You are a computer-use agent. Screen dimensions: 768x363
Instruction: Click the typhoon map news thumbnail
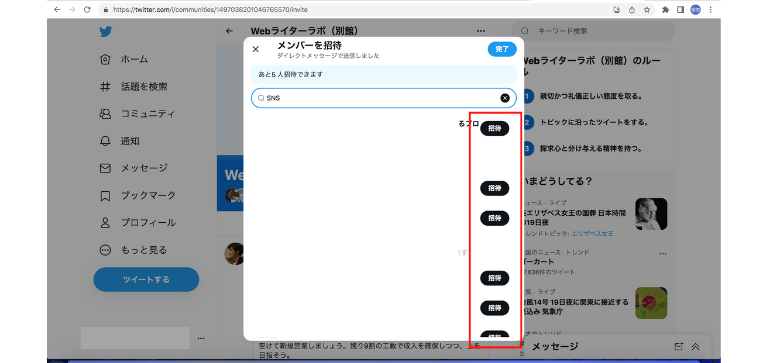pyautogui.click(x=651, y=303)
